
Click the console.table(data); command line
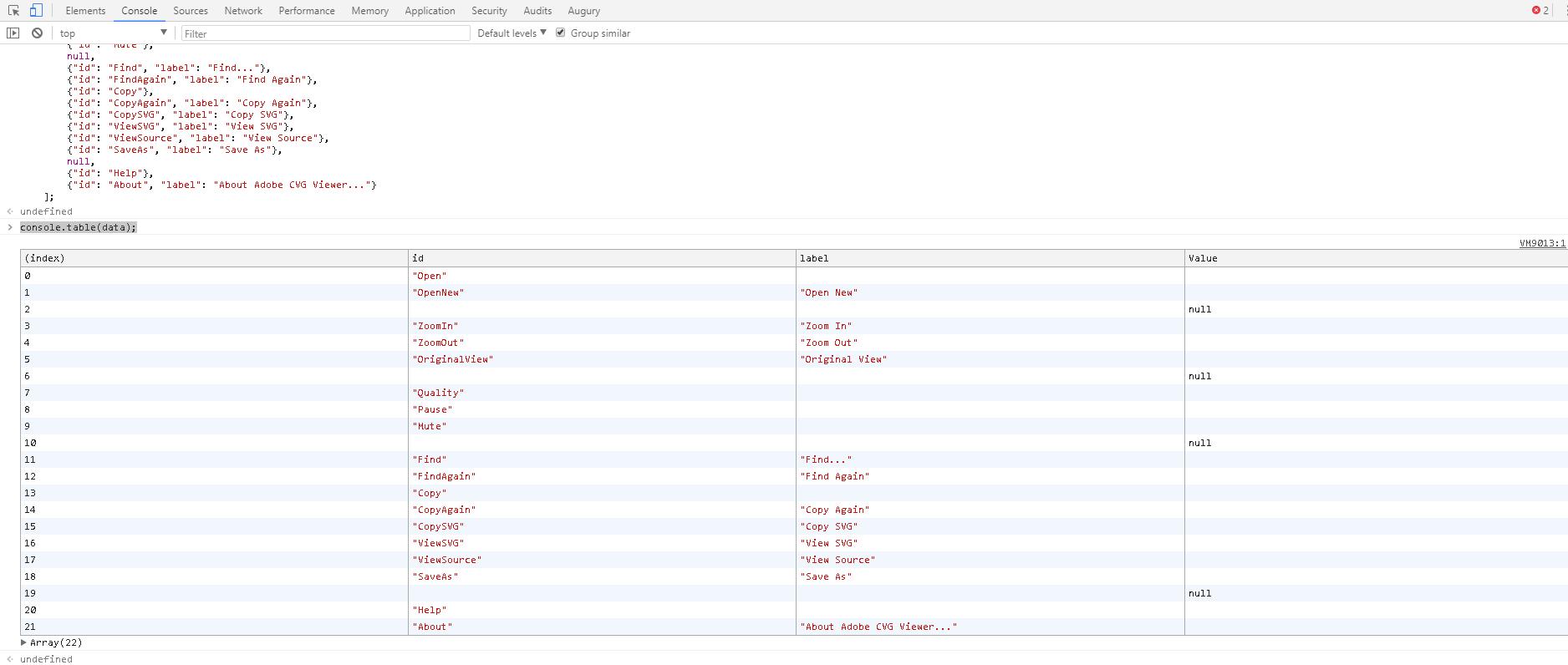click(78, 227)
